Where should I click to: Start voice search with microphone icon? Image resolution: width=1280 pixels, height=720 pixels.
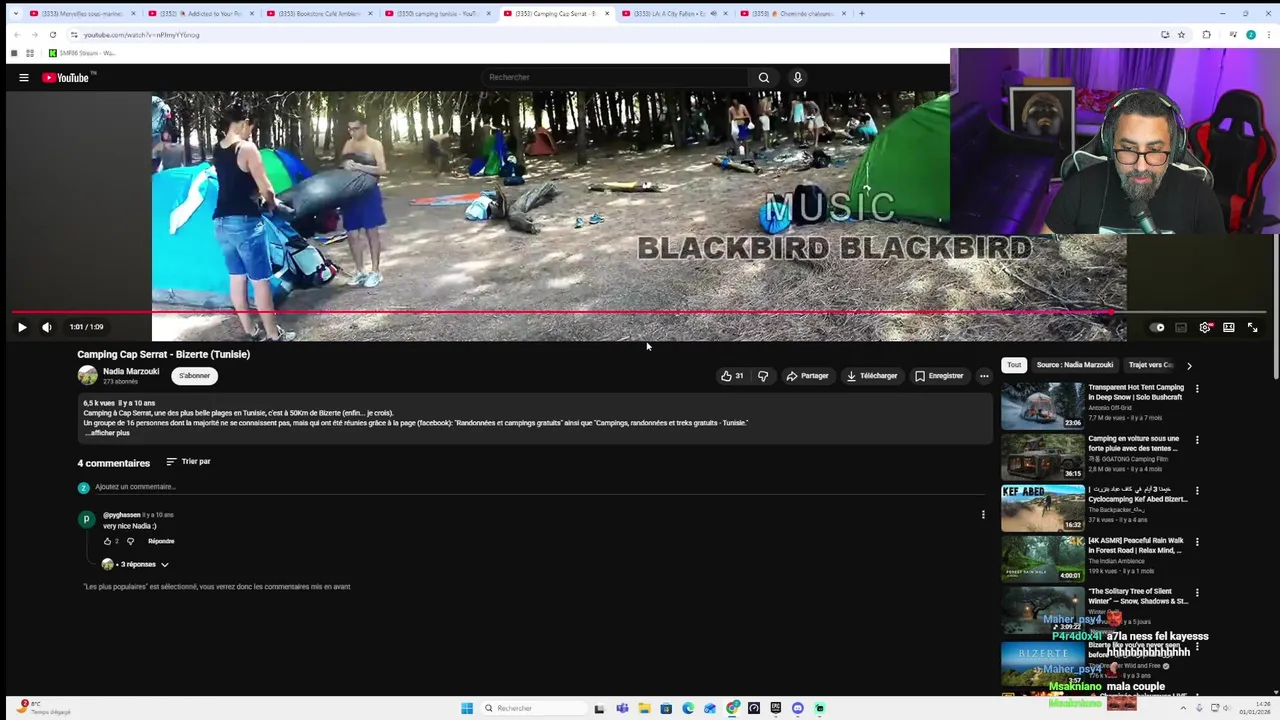tap(797, 77)
